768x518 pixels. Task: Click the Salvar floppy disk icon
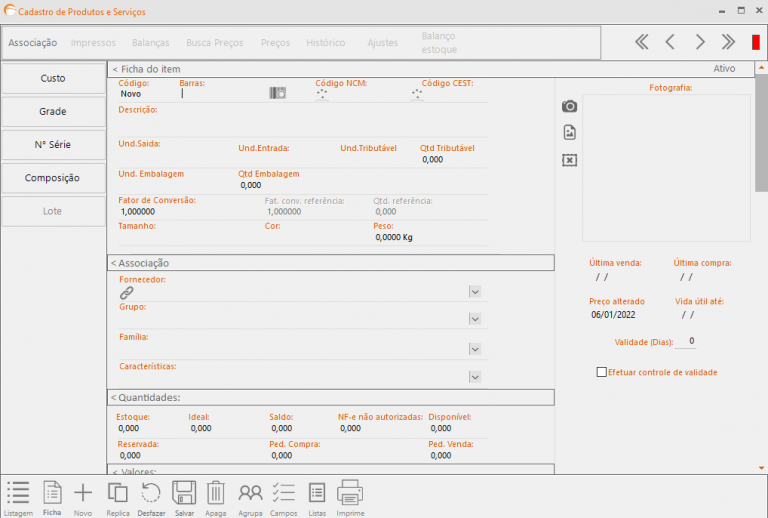184,492
